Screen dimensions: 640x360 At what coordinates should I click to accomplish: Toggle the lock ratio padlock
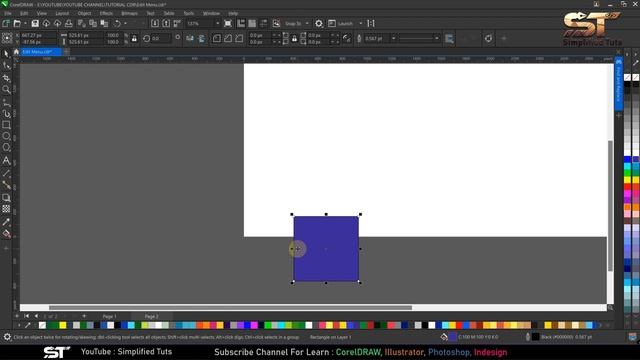[134, 39]
